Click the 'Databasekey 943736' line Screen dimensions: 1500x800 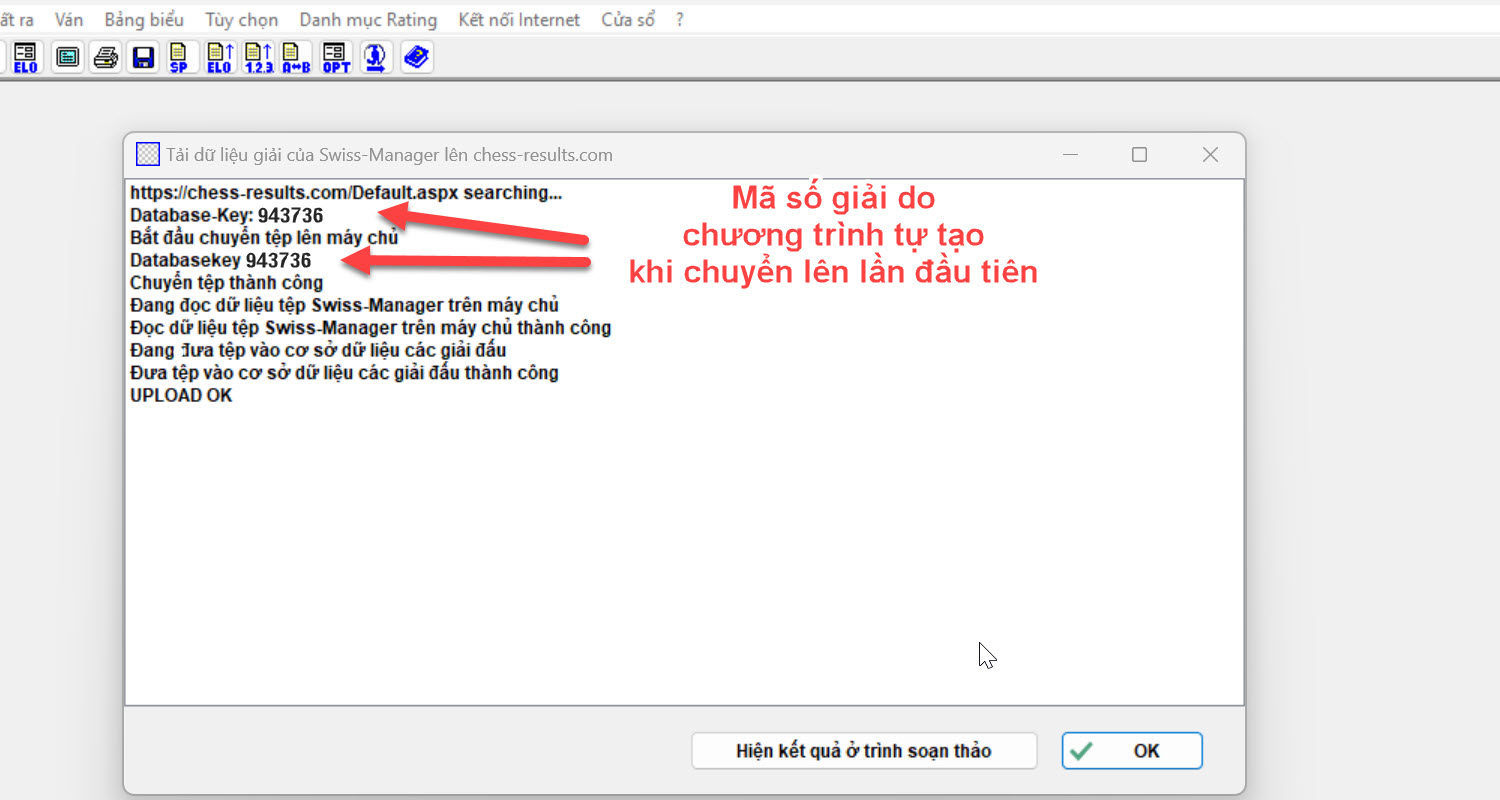pos(221,260)
